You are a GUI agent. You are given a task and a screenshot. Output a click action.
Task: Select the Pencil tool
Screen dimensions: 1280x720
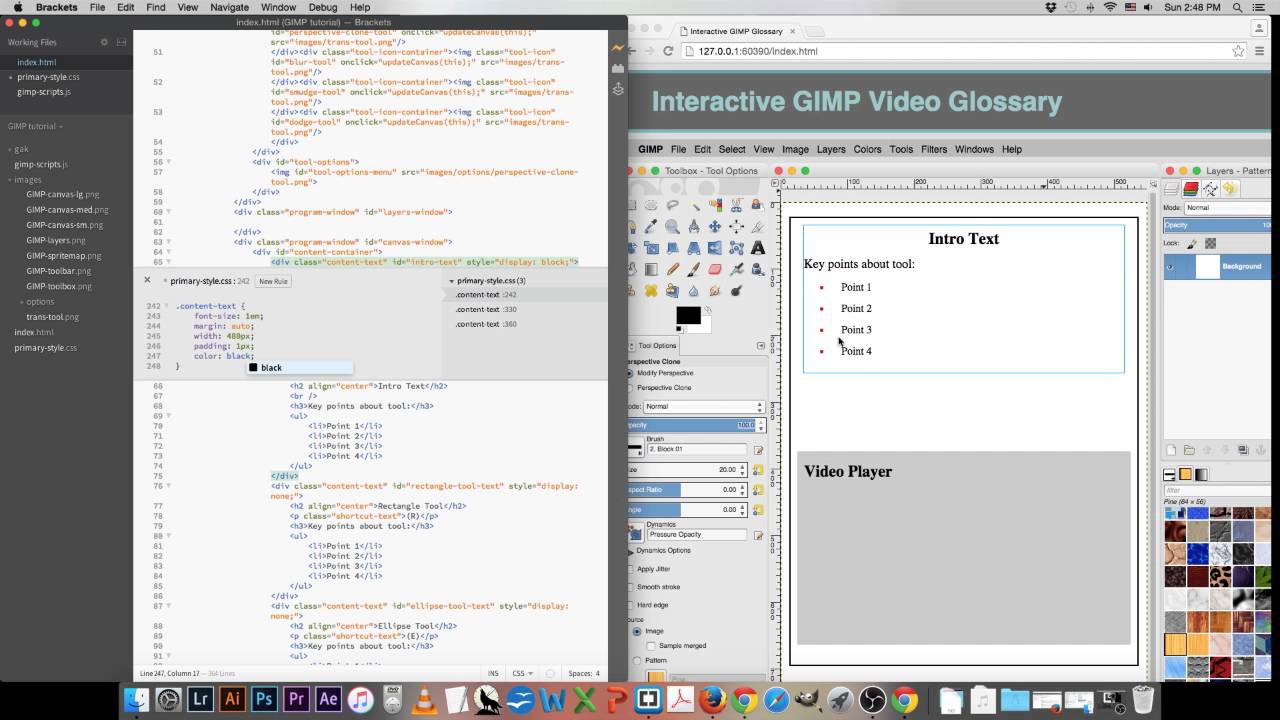click(672, 269)
